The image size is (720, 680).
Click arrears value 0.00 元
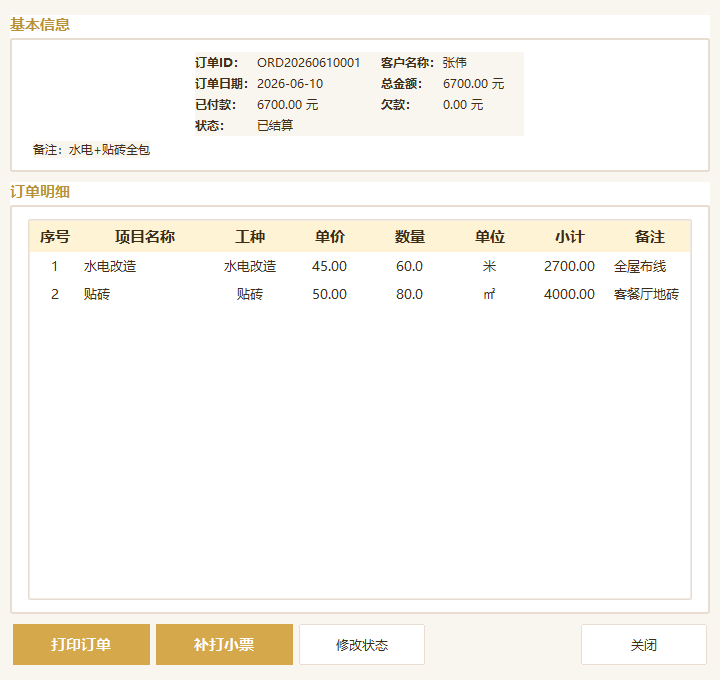click(x=463, y=105)
